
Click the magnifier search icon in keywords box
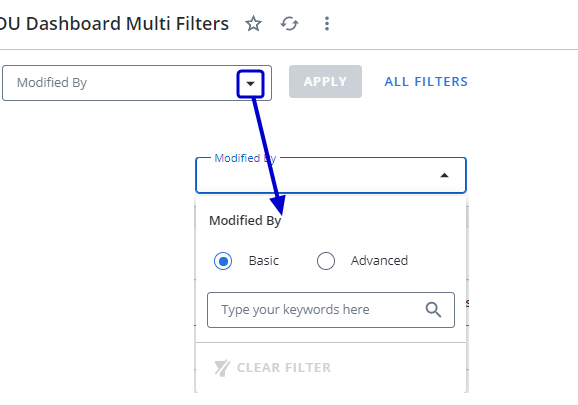tap(433, 310)
